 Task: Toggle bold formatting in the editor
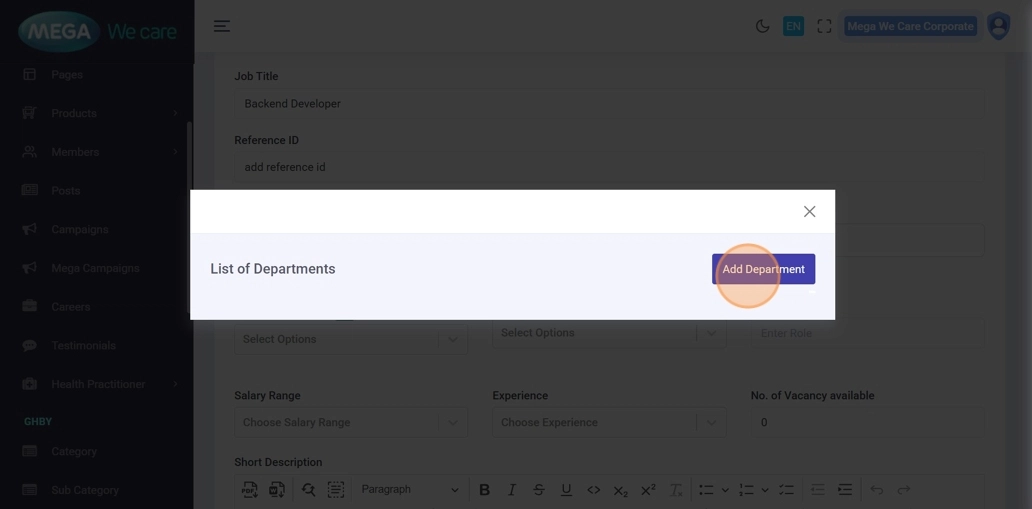click(484, 490)
